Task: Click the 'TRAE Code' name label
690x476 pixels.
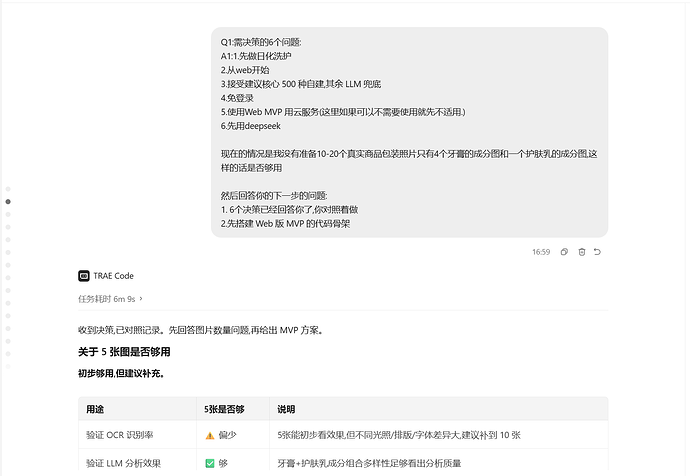Action: 114,276
